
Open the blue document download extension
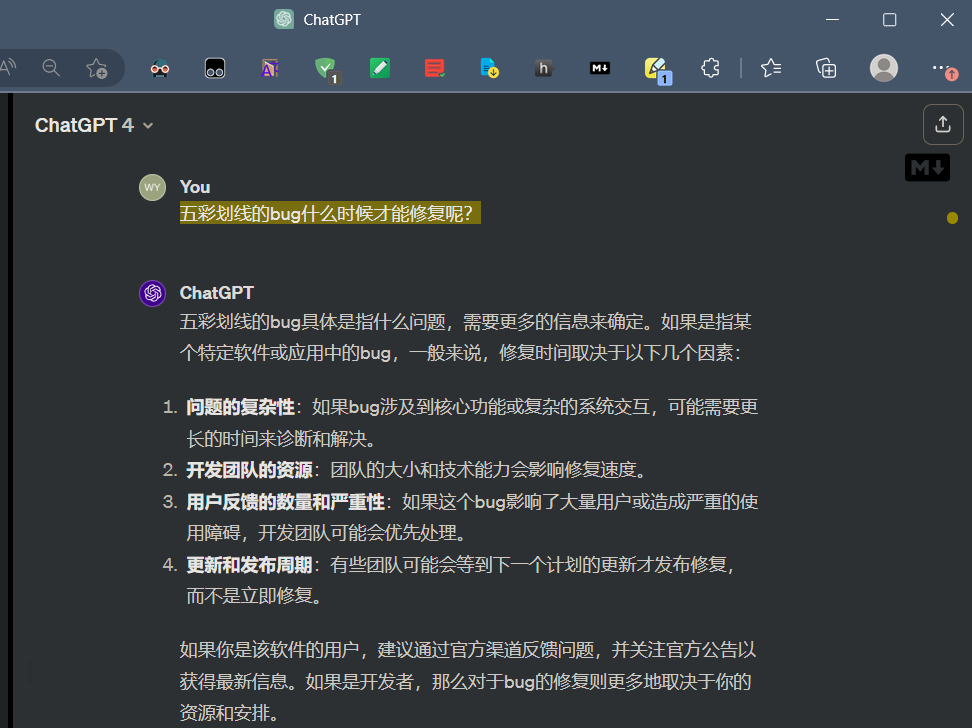[x=489, y=68]
